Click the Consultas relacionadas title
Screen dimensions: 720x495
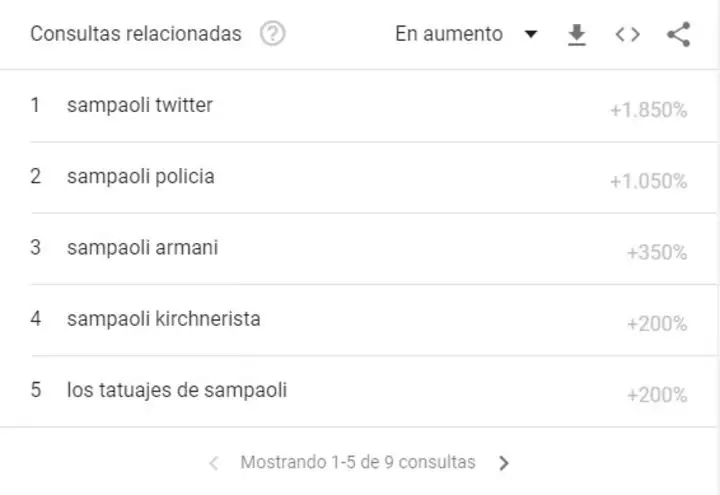coord(135,34)
